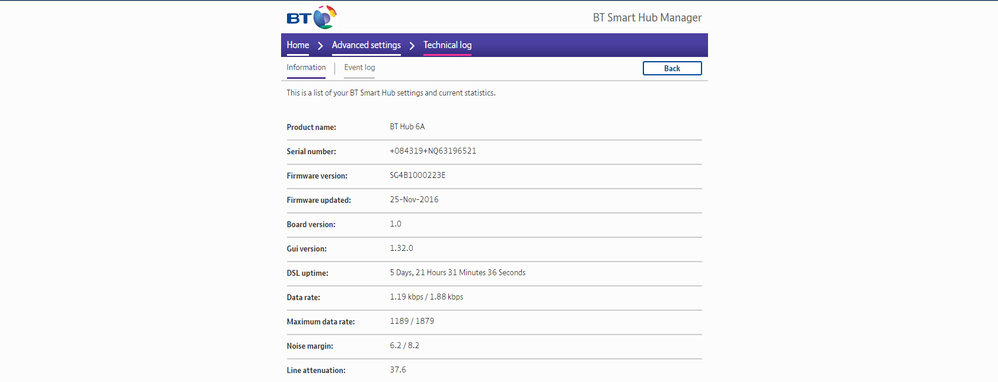Click the BT logo
998x382 pixels.
[x=311, y=17]
